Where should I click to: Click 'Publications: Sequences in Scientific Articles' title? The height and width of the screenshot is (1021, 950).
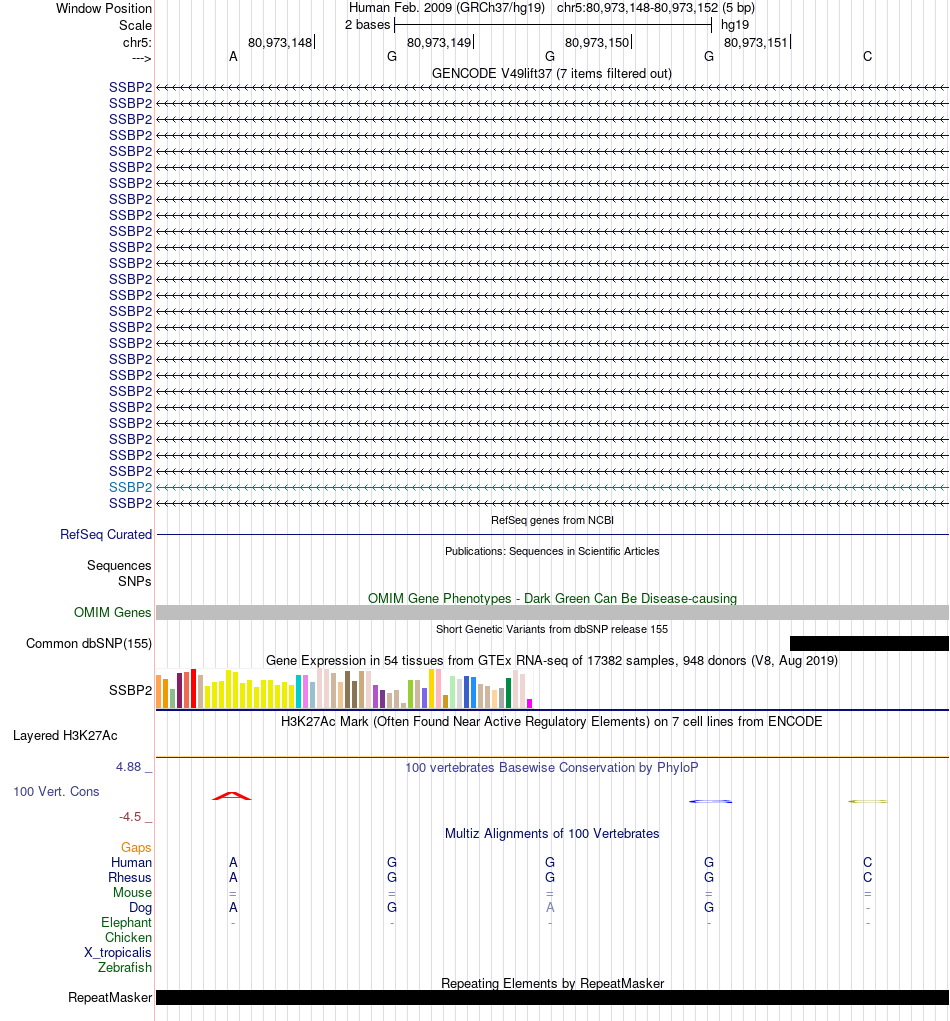coord(552,552)
